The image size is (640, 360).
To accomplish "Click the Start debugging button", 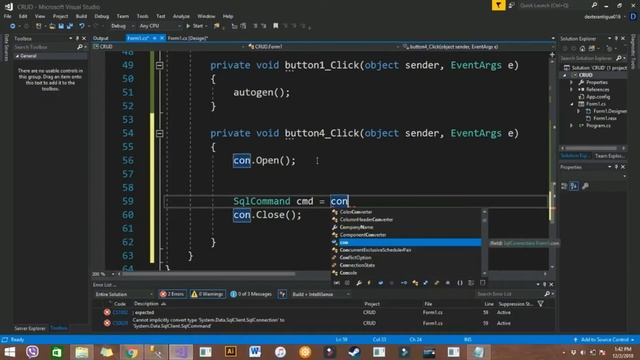I will click(195, 26).
